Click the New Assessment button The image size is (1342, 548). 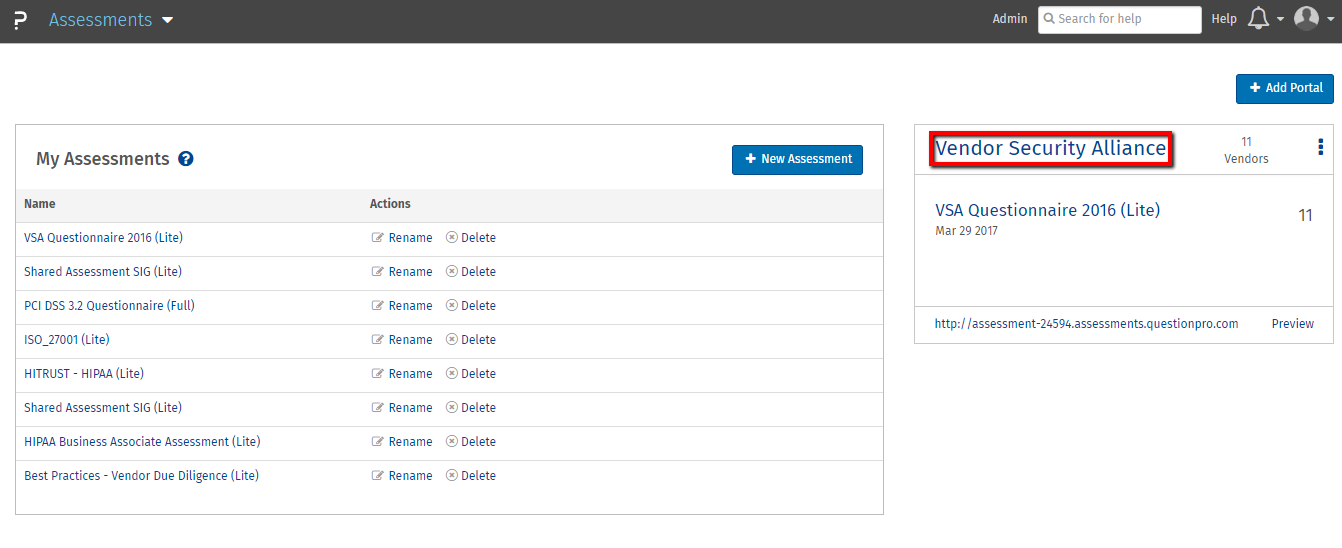[797, 159]
